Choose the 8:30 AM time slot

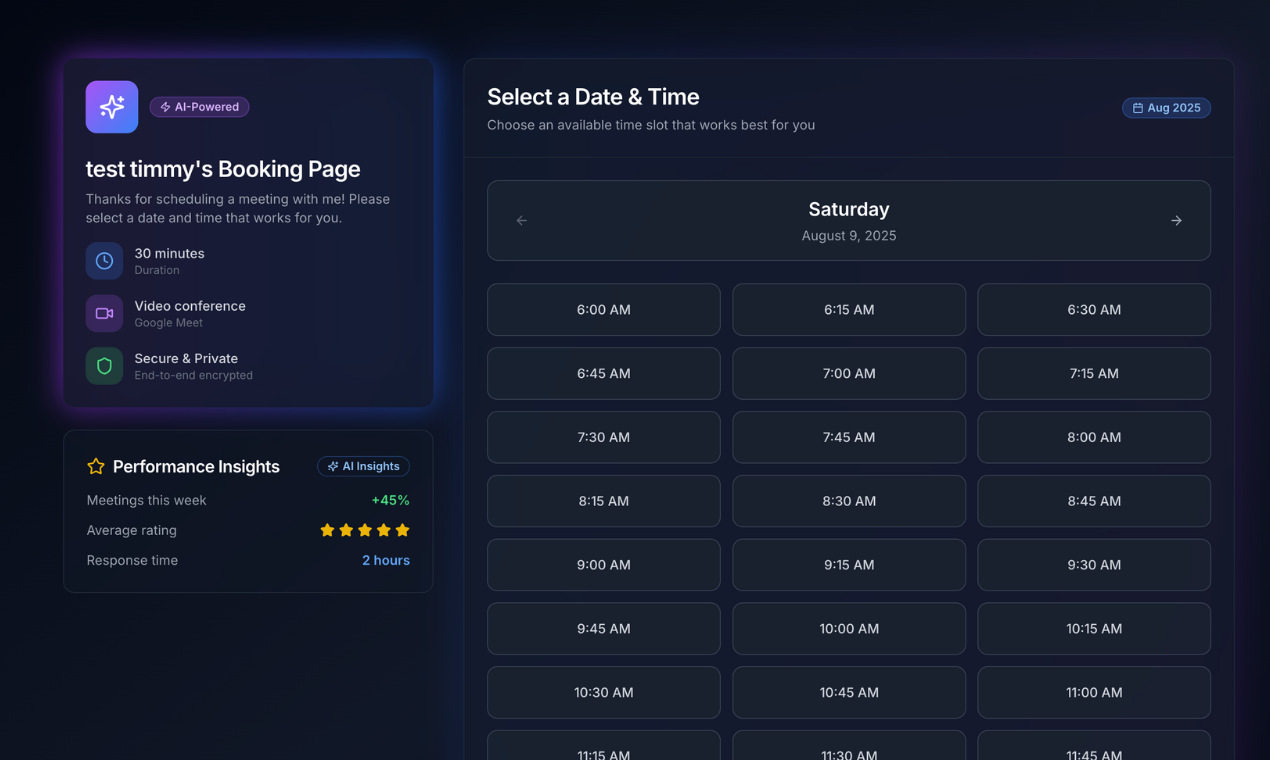[848, 501]
